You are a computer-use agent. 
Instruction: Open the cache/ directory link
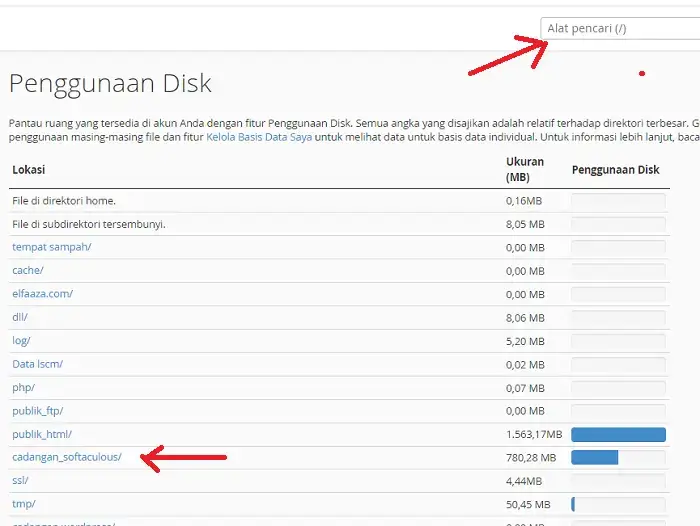(28, 270)
